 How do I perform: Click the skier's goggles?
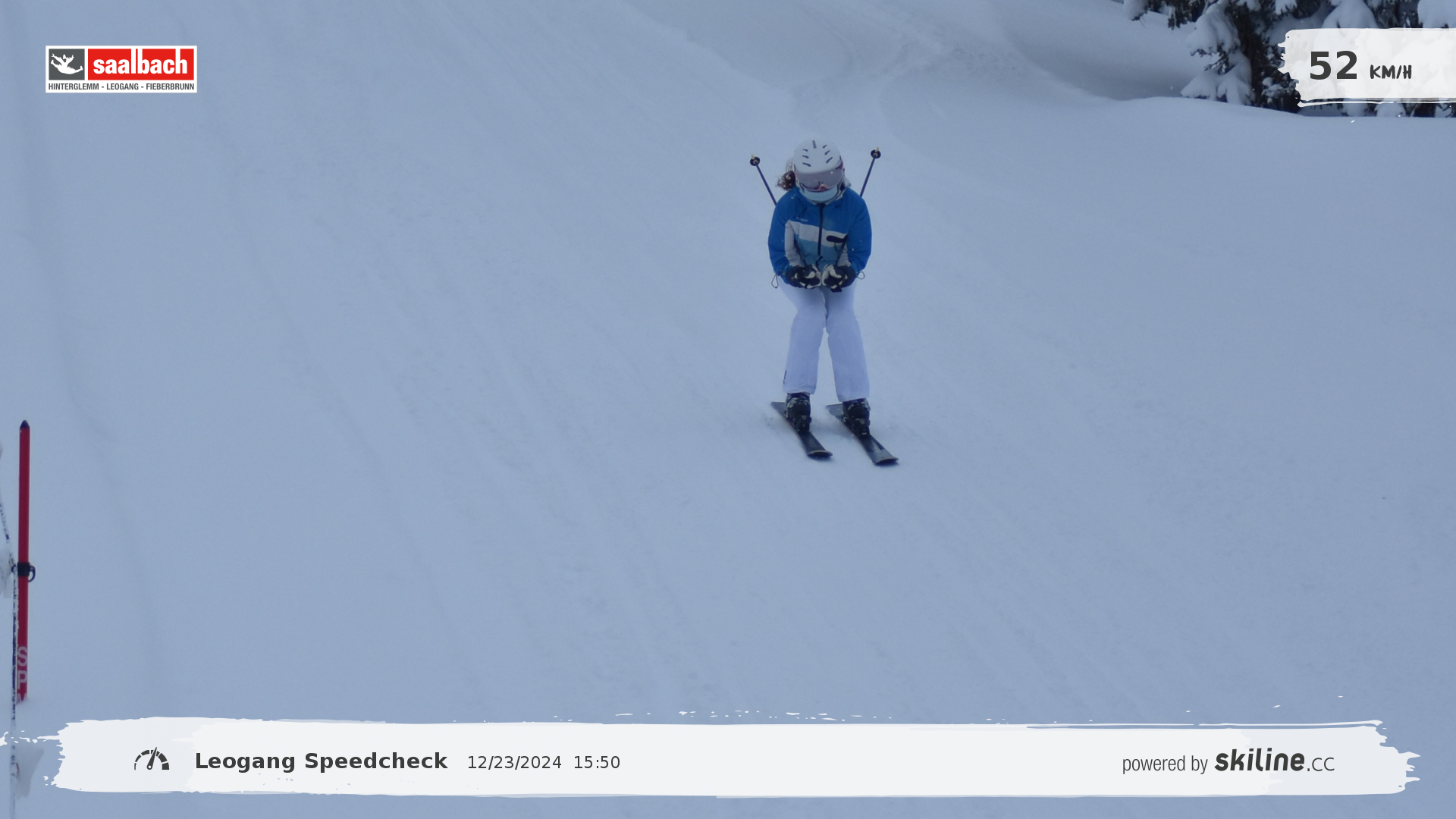click(819, 179)
